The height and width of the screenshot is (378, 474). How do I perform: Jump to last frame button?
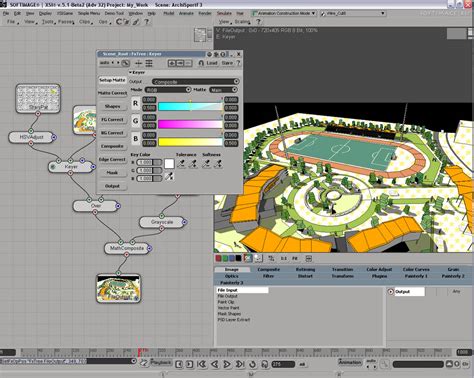click(x=240, y=364)
